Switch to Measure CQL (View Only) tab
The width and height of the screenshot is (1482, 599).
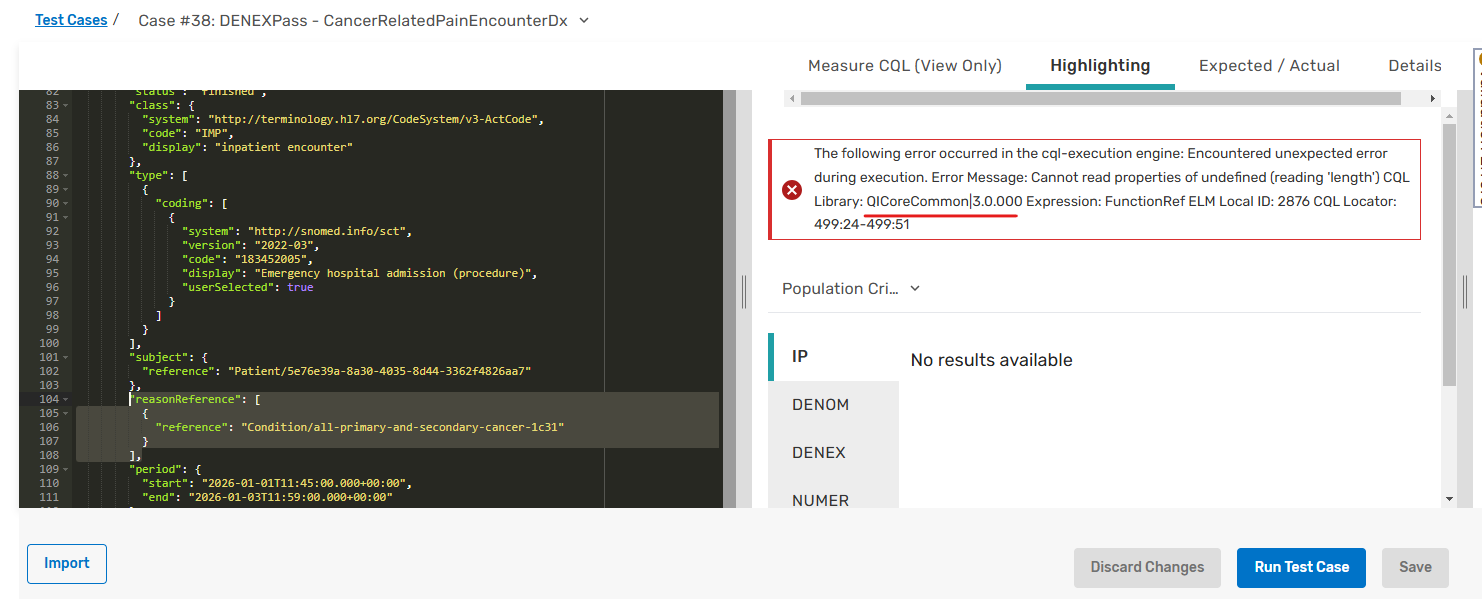click(904, 66)
